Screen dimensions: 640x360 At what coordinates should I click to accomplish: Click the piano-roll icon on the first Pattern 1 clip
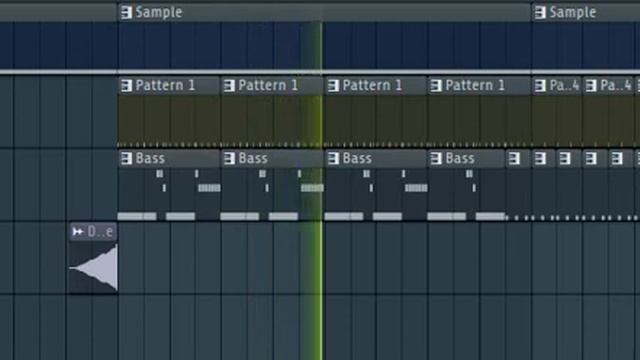(x=127, y=86)
